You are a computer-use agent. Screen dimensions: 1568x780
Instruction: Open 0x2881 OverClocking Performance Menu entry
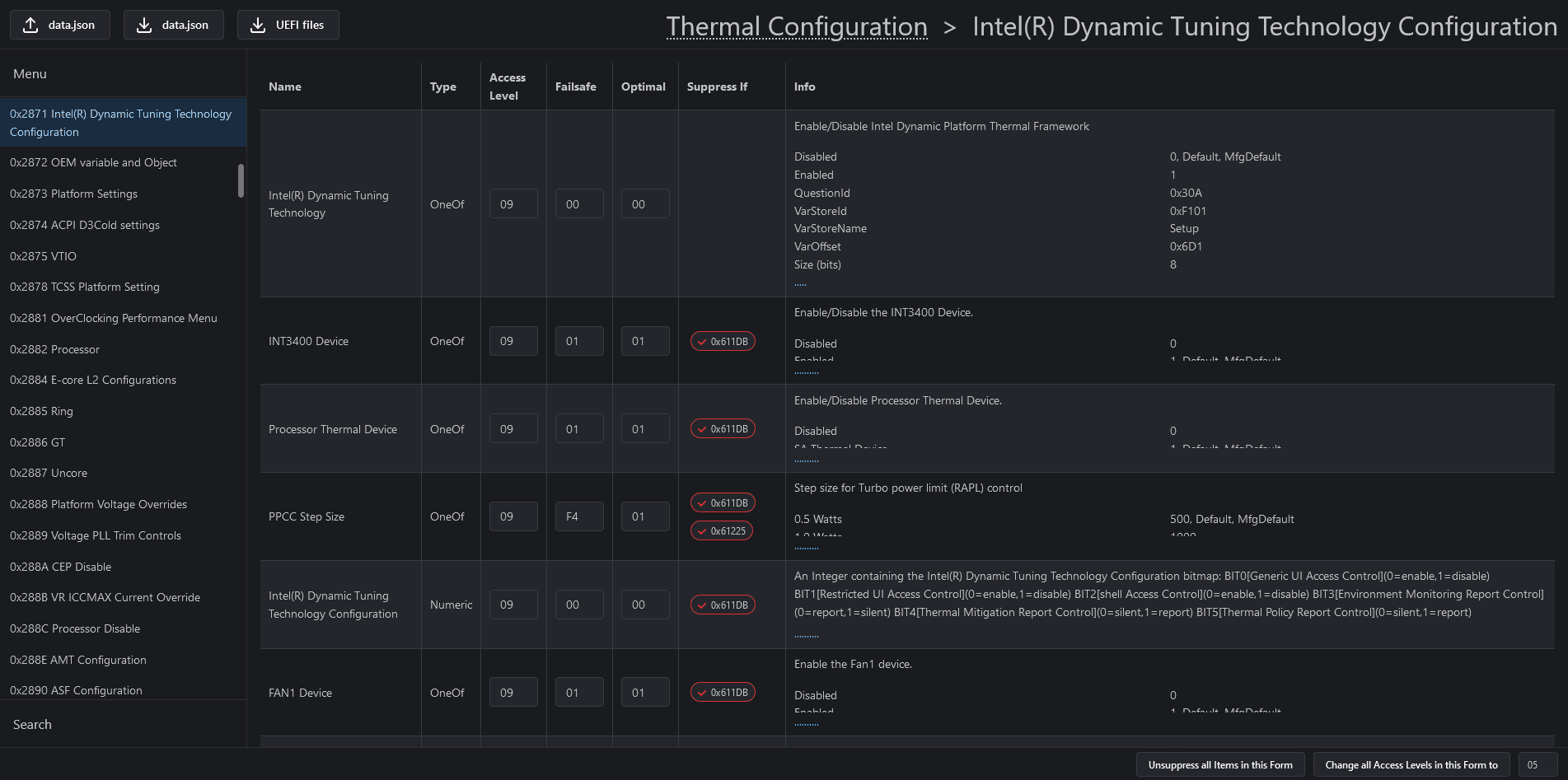point(113,318)
